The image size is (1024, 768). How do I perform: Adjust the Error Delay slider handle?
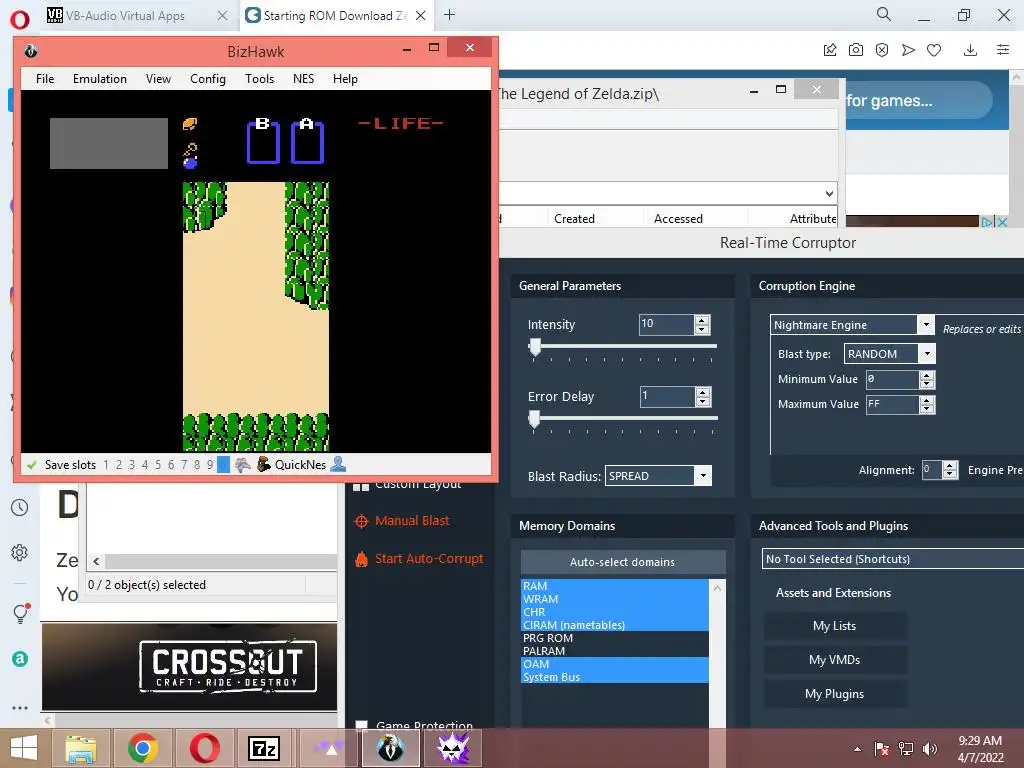click(x=534, y=419)
